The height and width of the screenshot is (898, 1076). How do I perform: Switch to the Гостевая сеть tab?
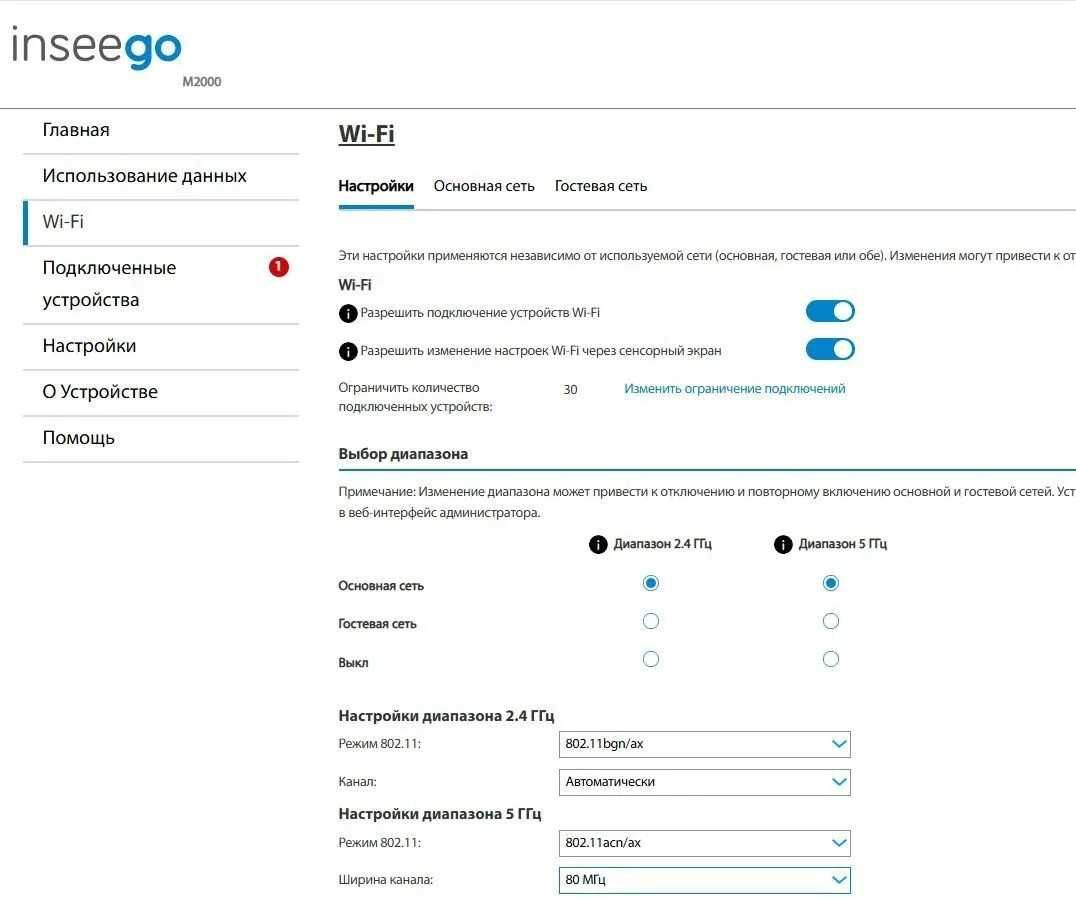pos(601,186)
